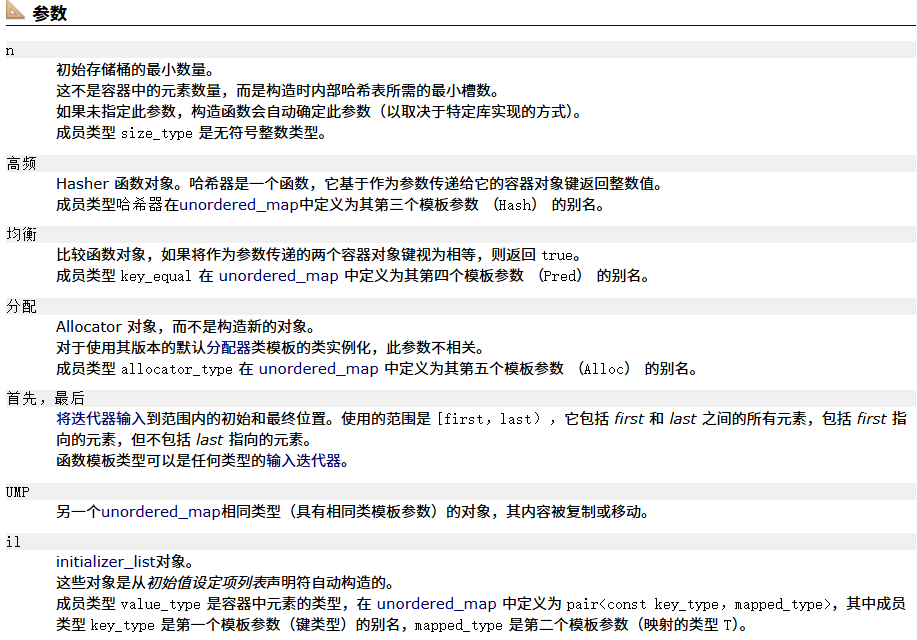Click the text 初始存储桶的最小数量。
This screenshot has height=640, width=917.
click(135, 70)
